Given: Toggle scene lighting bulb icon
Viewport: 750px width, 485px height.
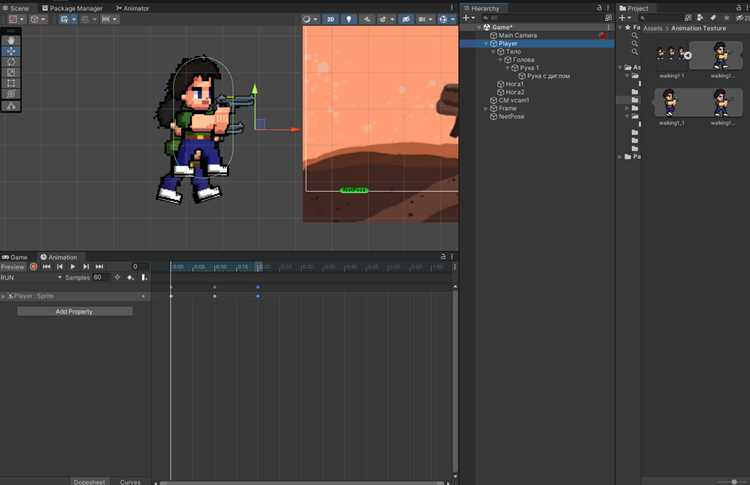Looking at the screenshot, I should (348, 19).
